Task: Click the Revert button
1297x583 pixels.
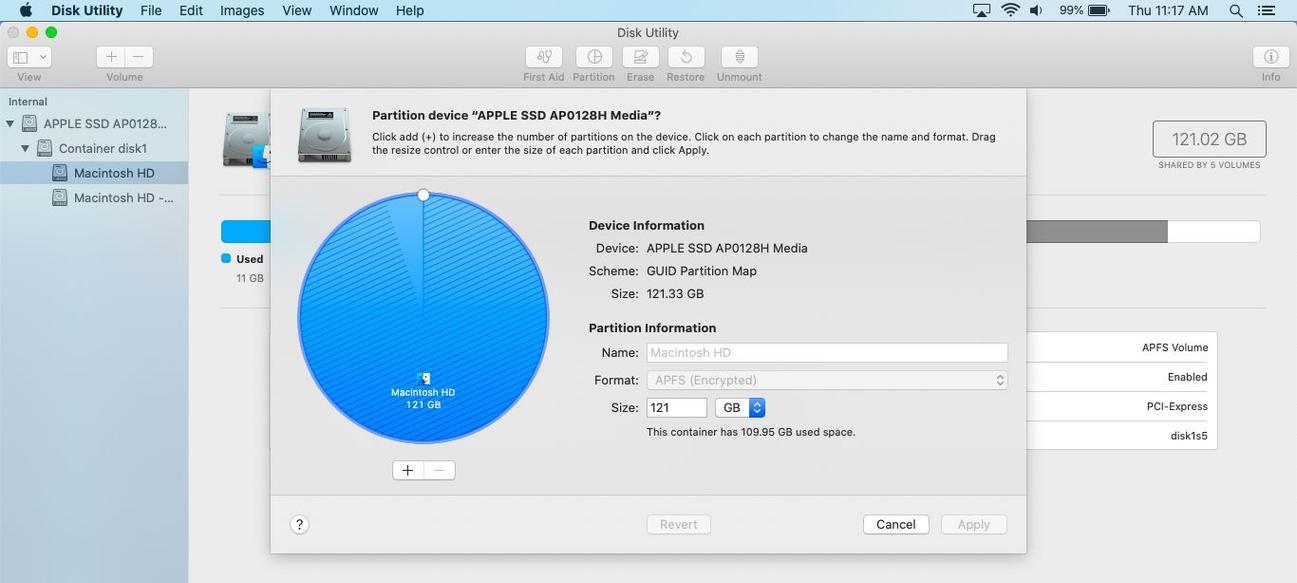Action: [x=679, y=524]
